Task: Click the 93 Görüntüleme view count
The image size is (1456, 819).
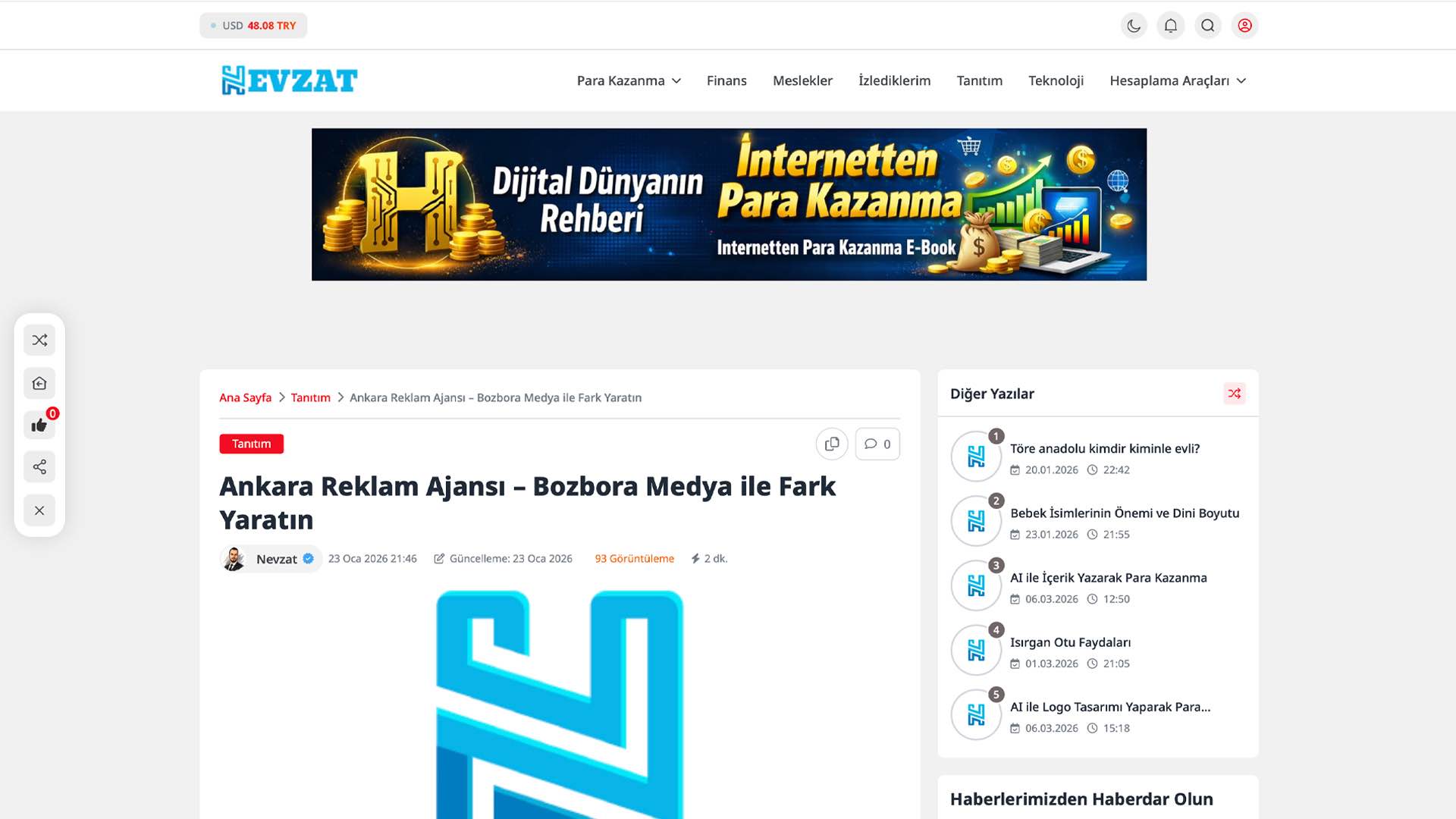Action: [x=634, y=558]
